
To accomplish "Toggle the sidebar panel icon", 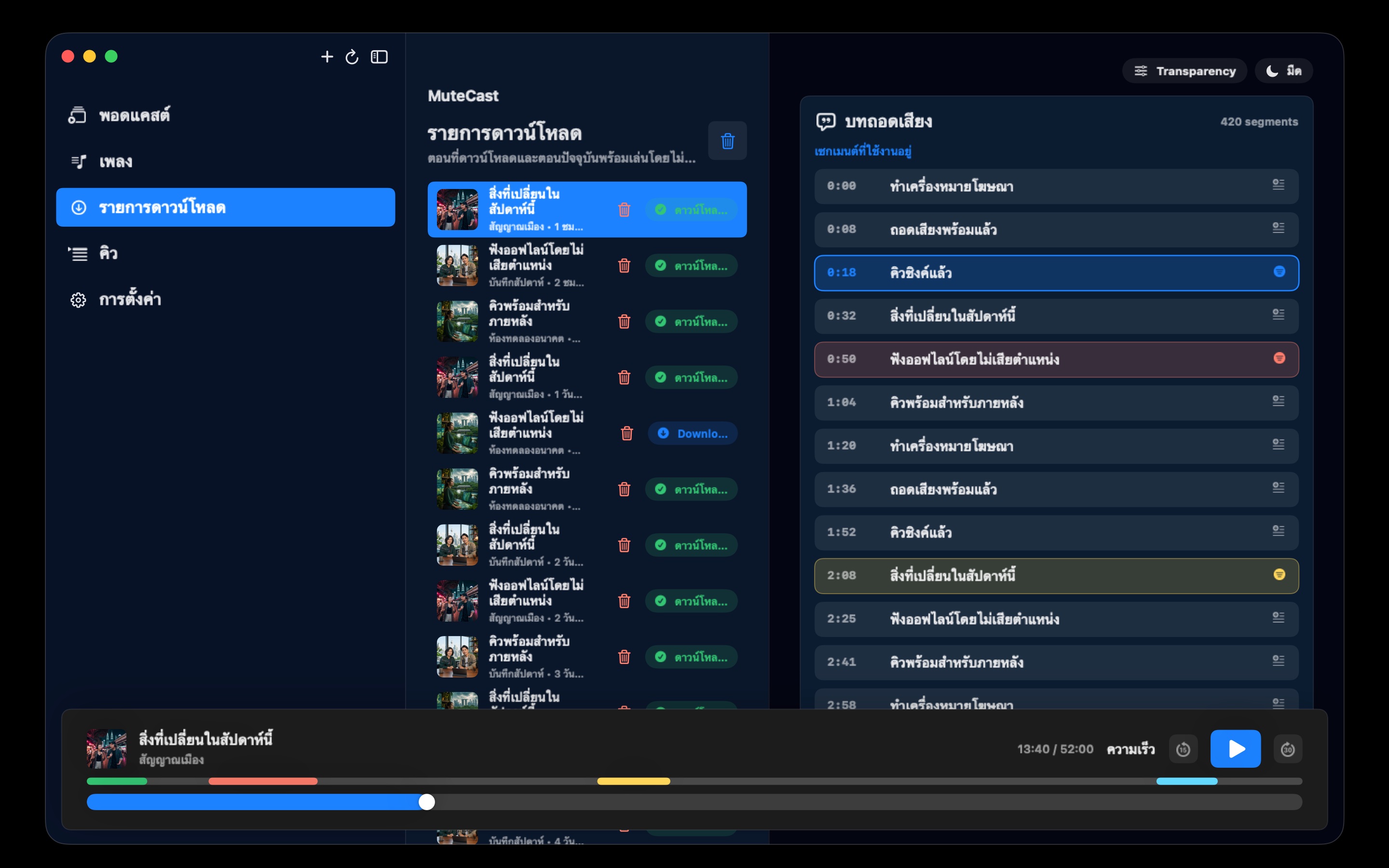I will [380, 56].
